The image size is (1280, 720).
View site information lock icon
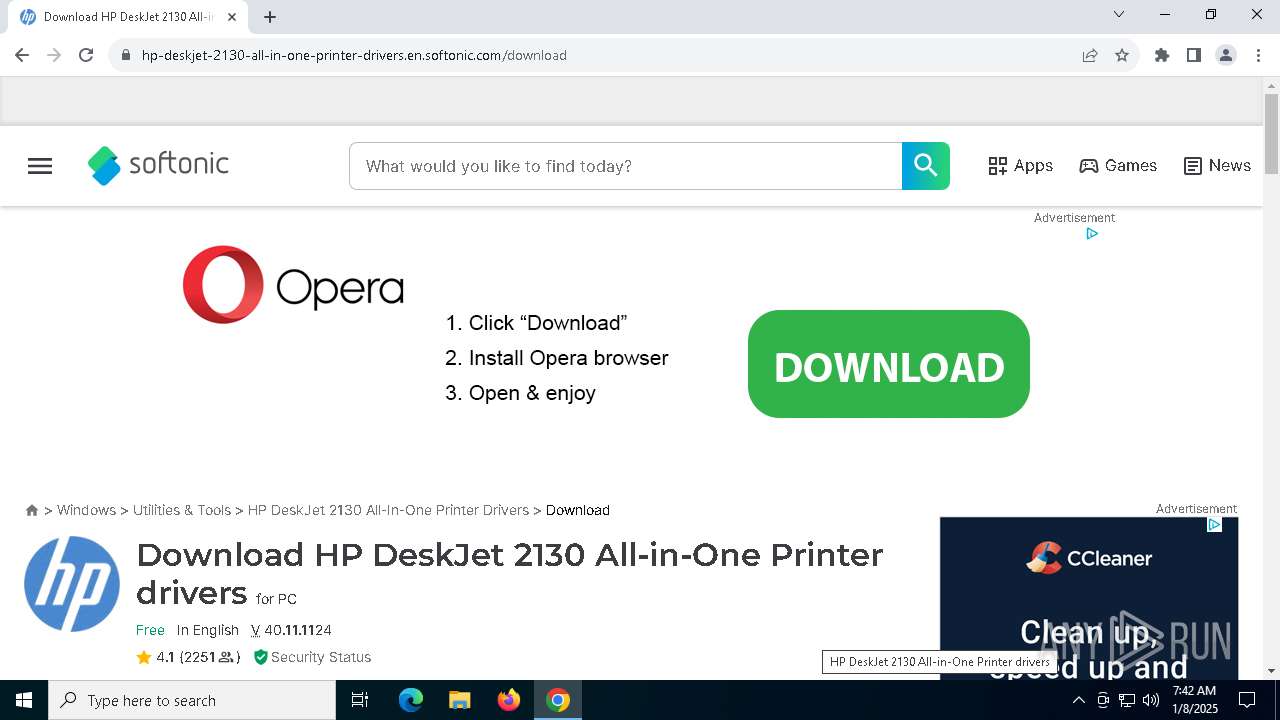click(x=125, y=55)
